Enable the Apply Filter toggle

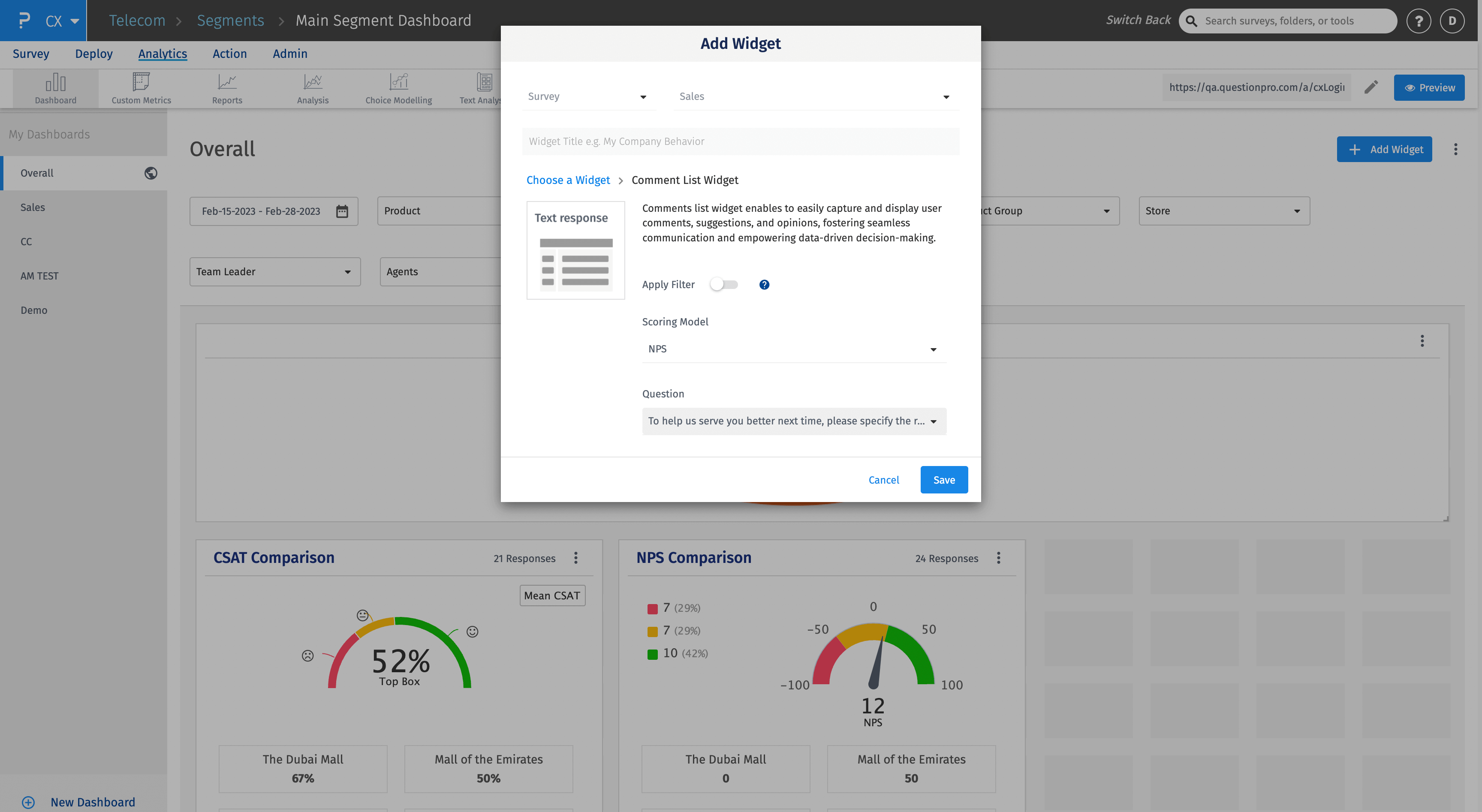(x=724, y=285)
